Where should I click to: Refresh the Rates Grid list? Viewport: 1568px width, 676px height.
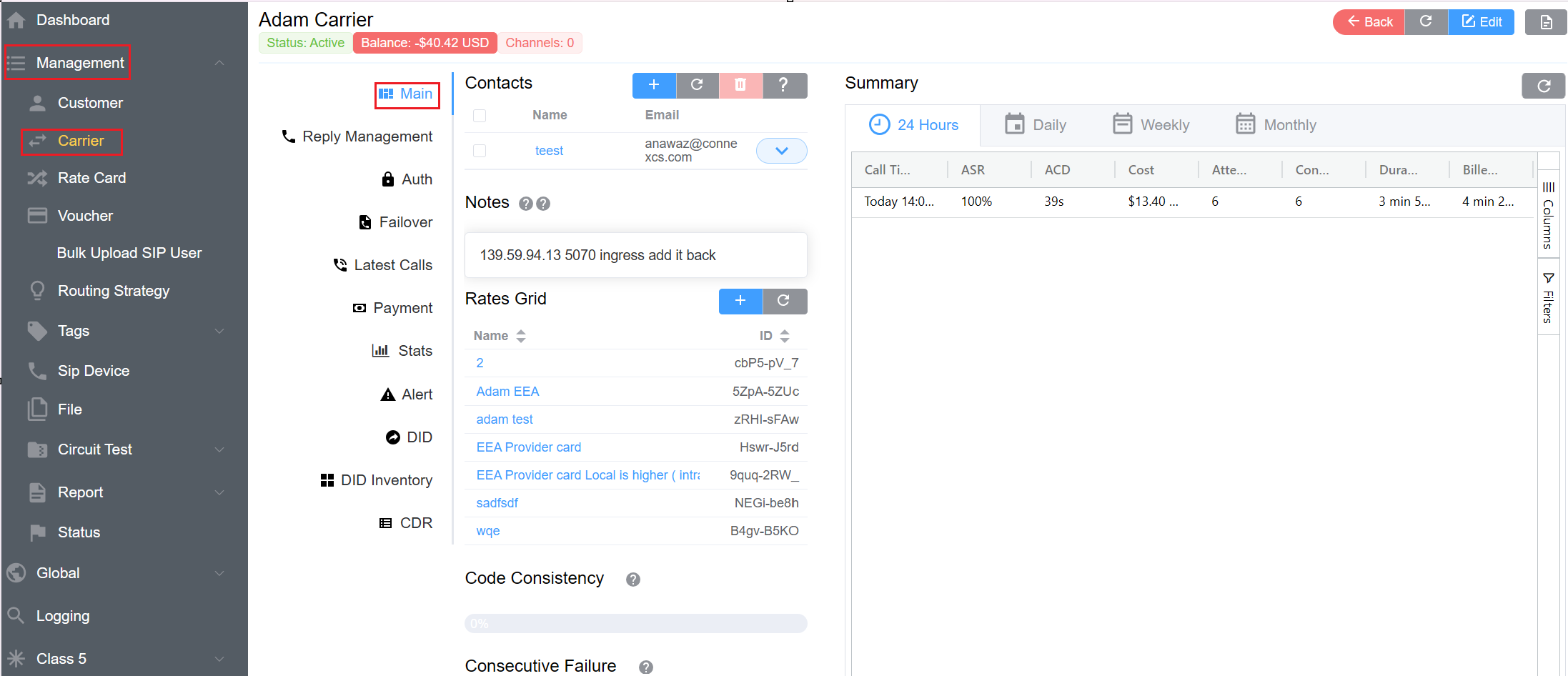pyautogui.click(x=784, y=301)
